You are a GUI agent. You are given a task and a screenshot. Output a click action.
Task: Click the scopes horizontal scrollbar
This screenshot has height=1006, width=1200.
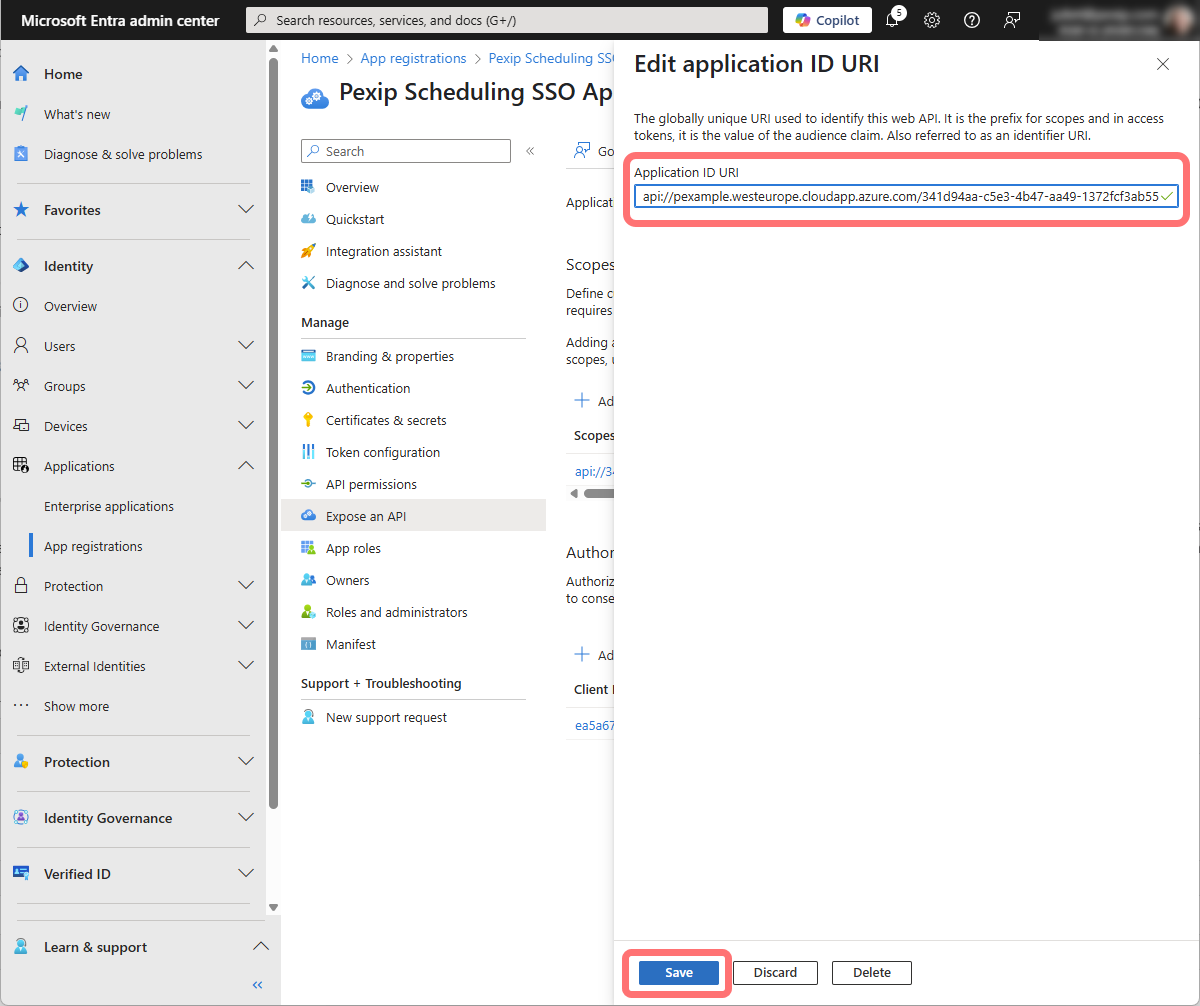pyautogui.click(x=598, y=493)
